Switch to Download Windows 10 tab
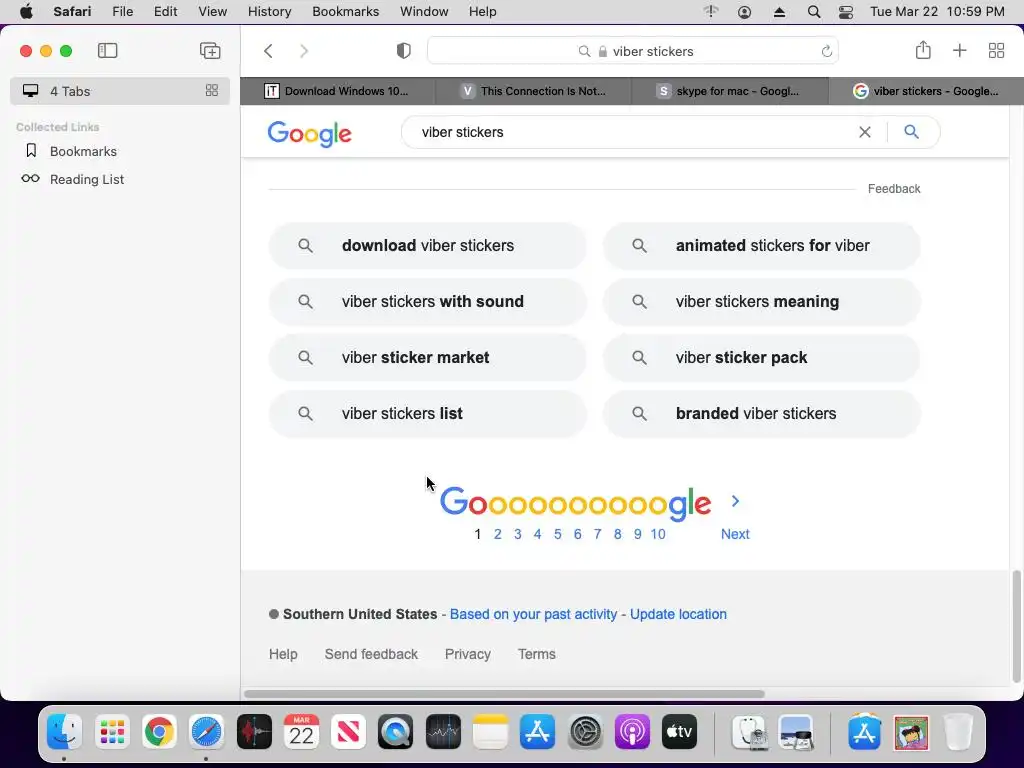1024x768 pixels. [338, 91]
